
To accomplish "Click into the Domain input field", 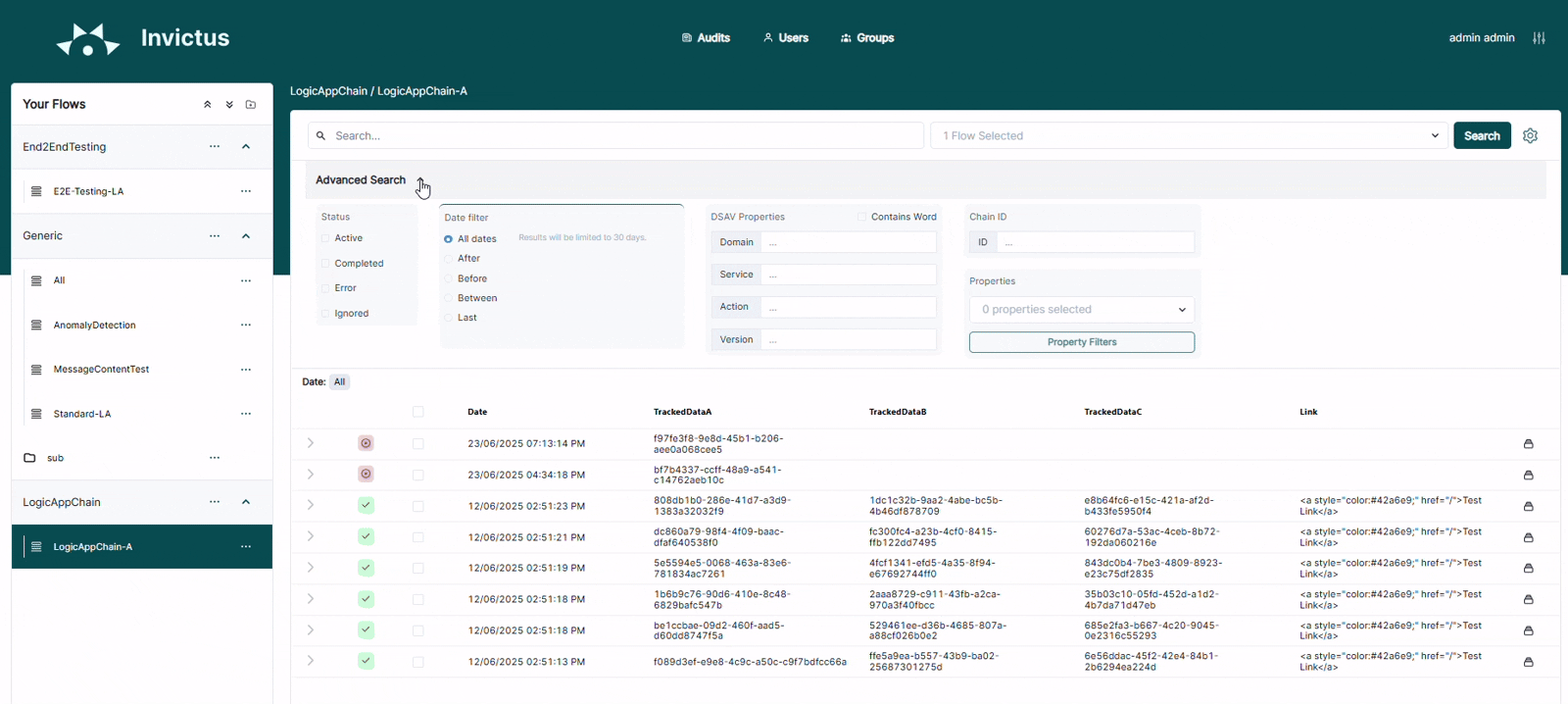I will (x=849, y=242).
